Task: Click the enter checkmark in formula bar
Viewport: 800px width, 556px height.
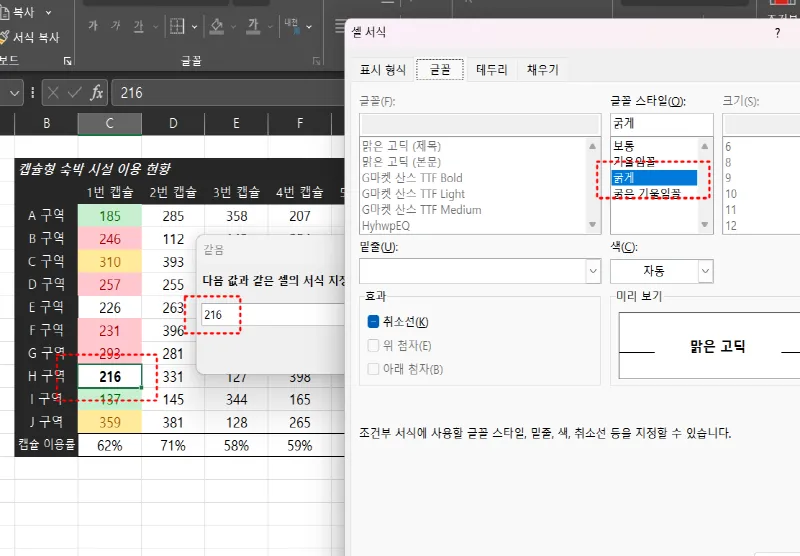Action: tap(74, 93)
